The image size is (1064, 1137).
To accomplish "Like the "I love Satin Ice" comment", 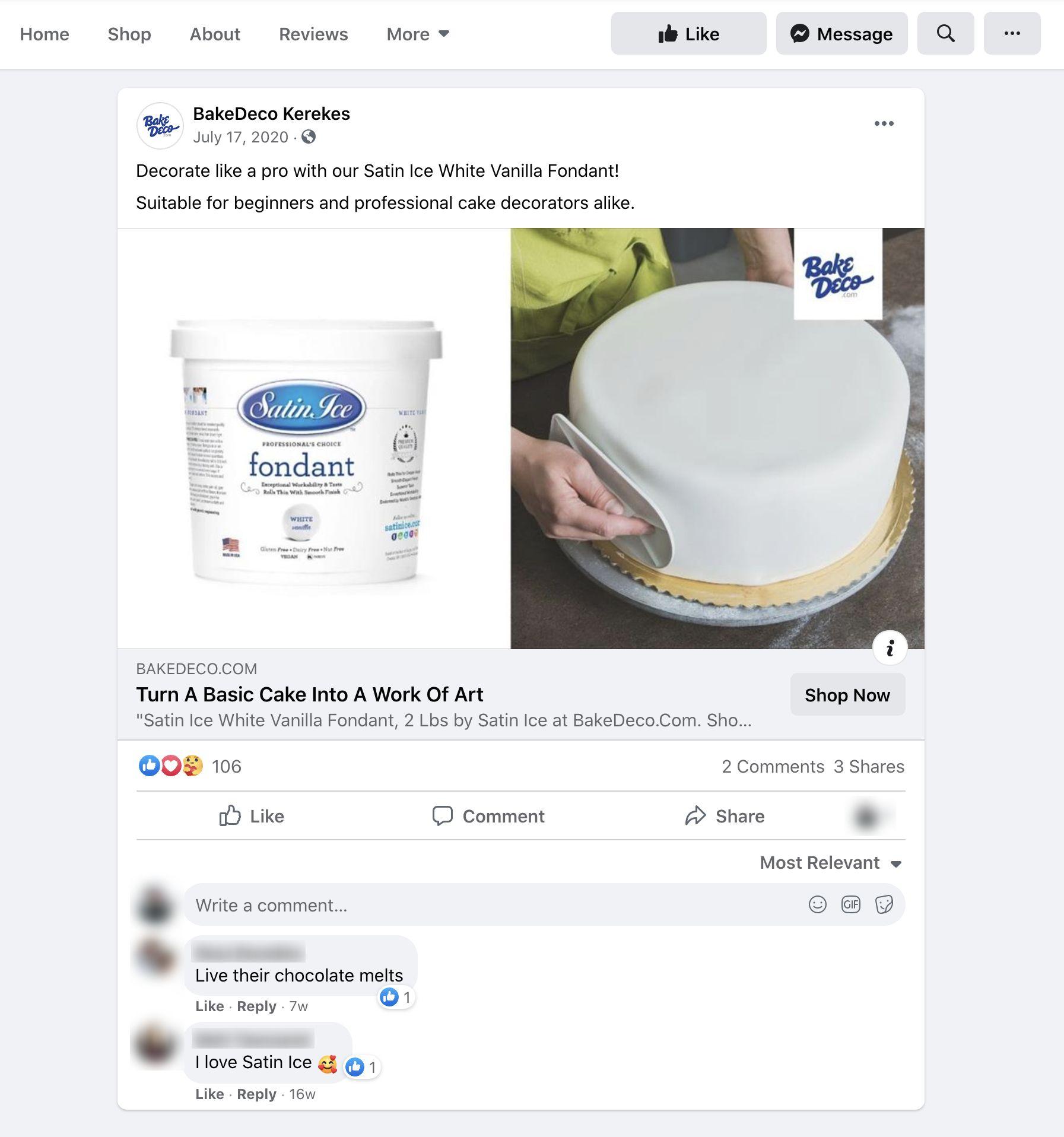I will [209, 1094].
